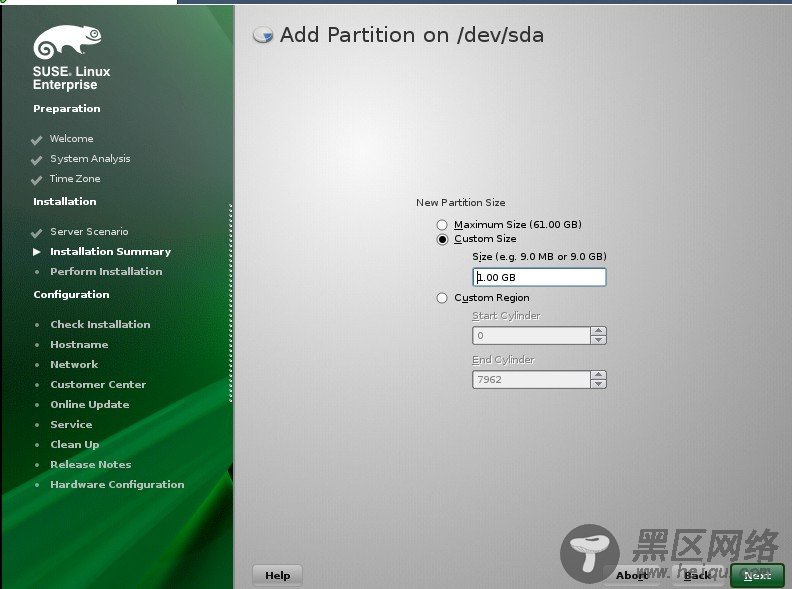Click the partition size input field

[539, 277]
